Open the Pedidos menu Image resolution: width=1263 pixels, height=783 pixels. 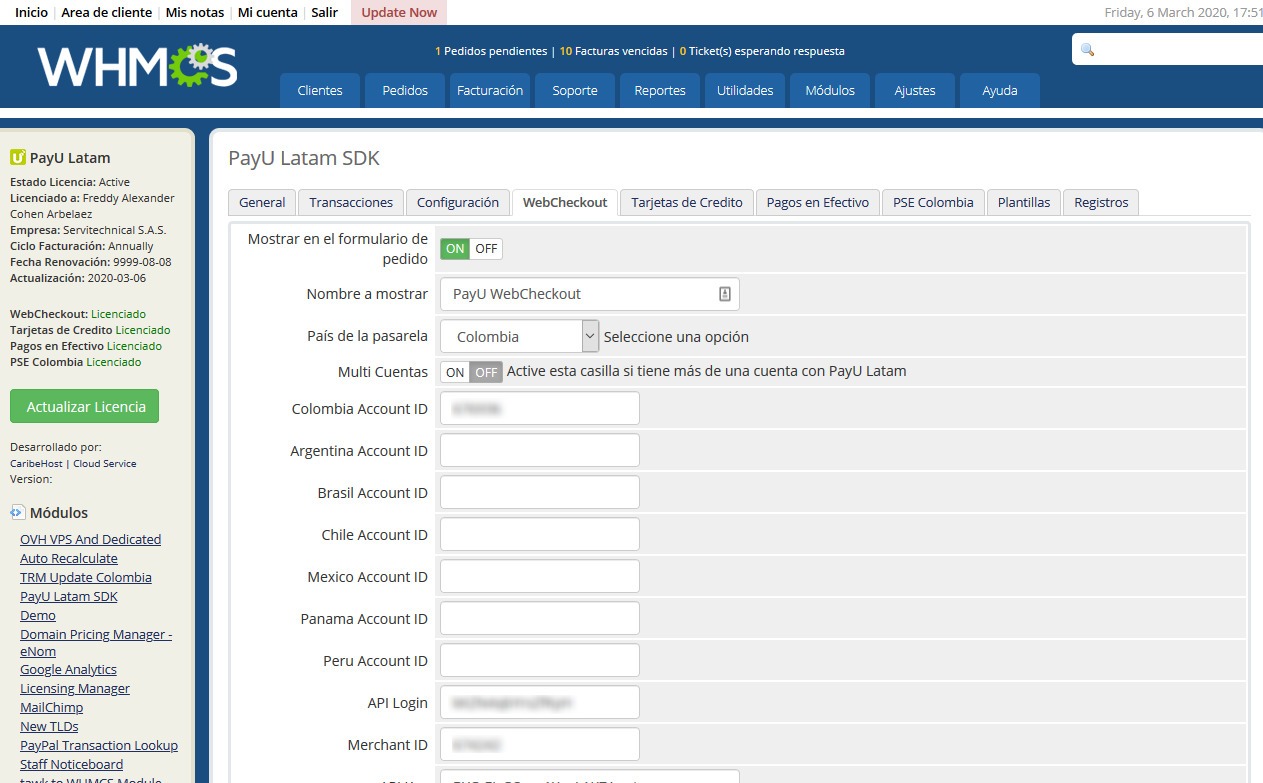coord(405,90)
